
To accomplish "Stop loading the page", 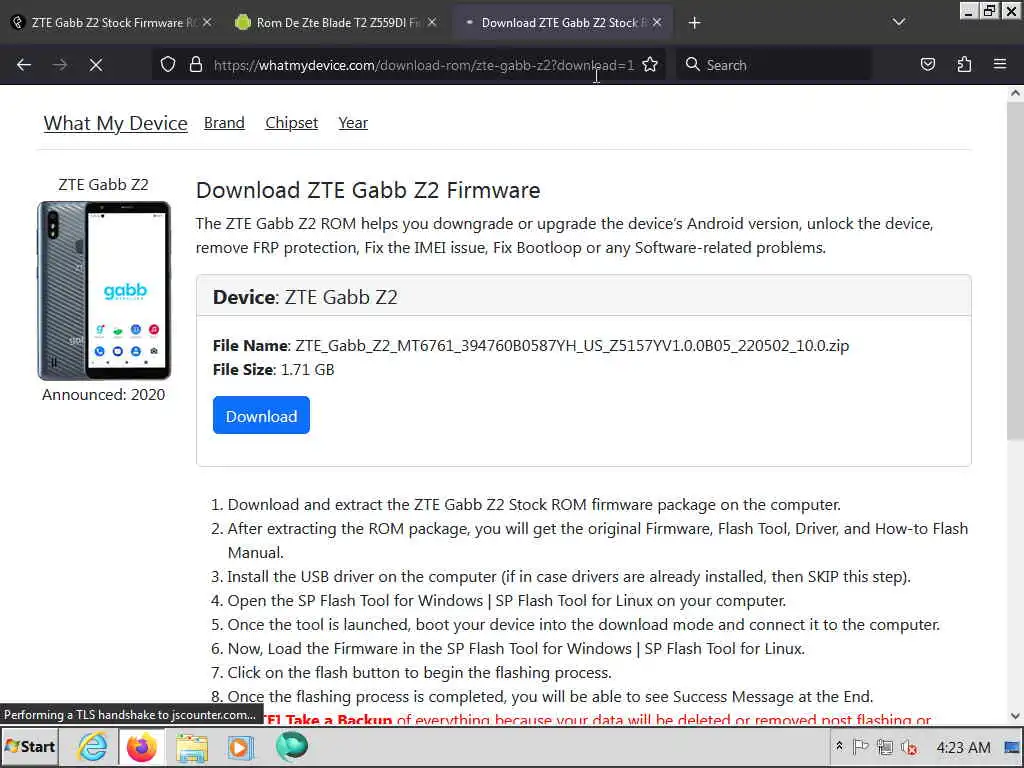I will point(95,65).
